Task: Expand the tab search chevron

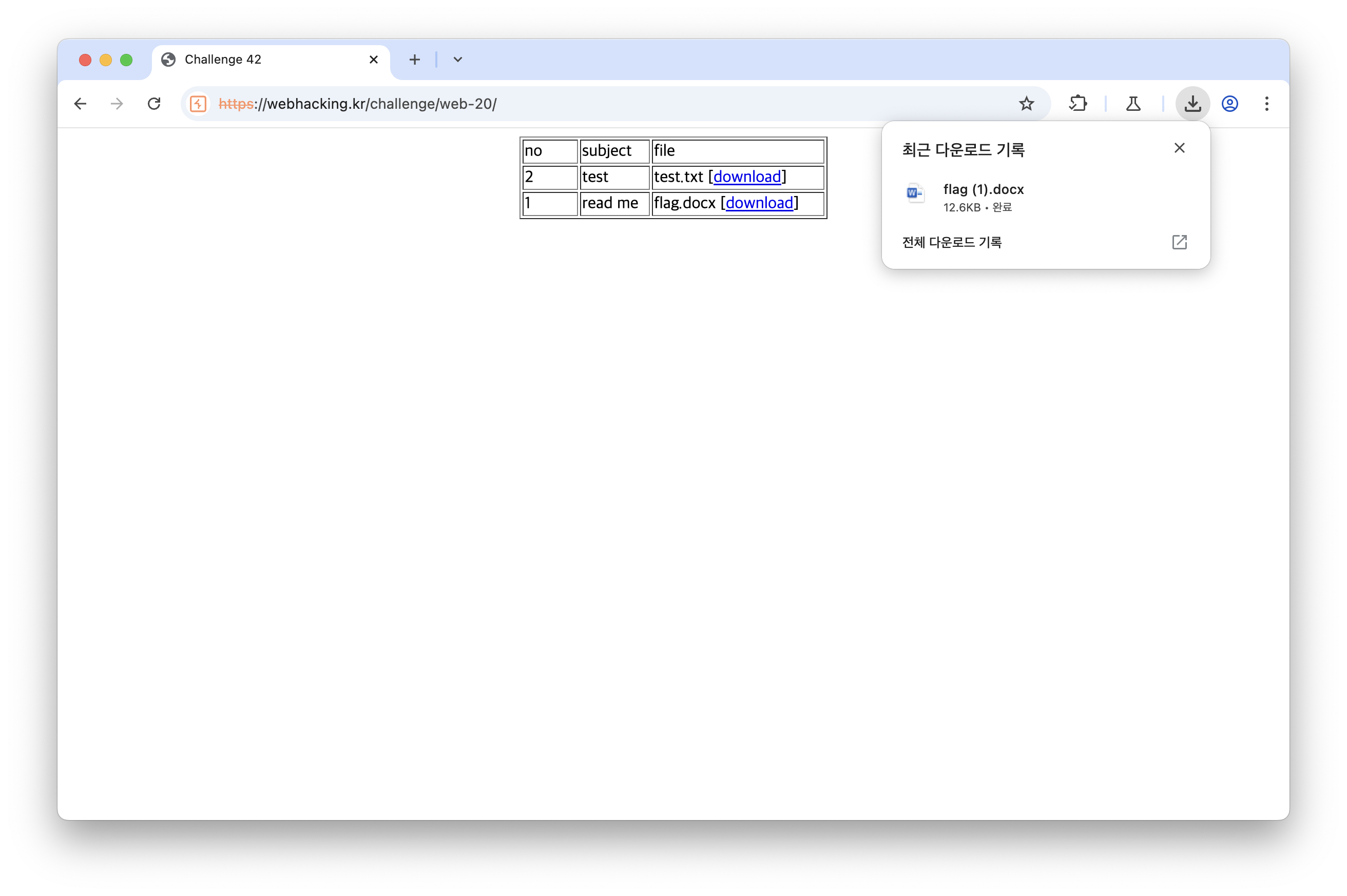Action: 457,60
